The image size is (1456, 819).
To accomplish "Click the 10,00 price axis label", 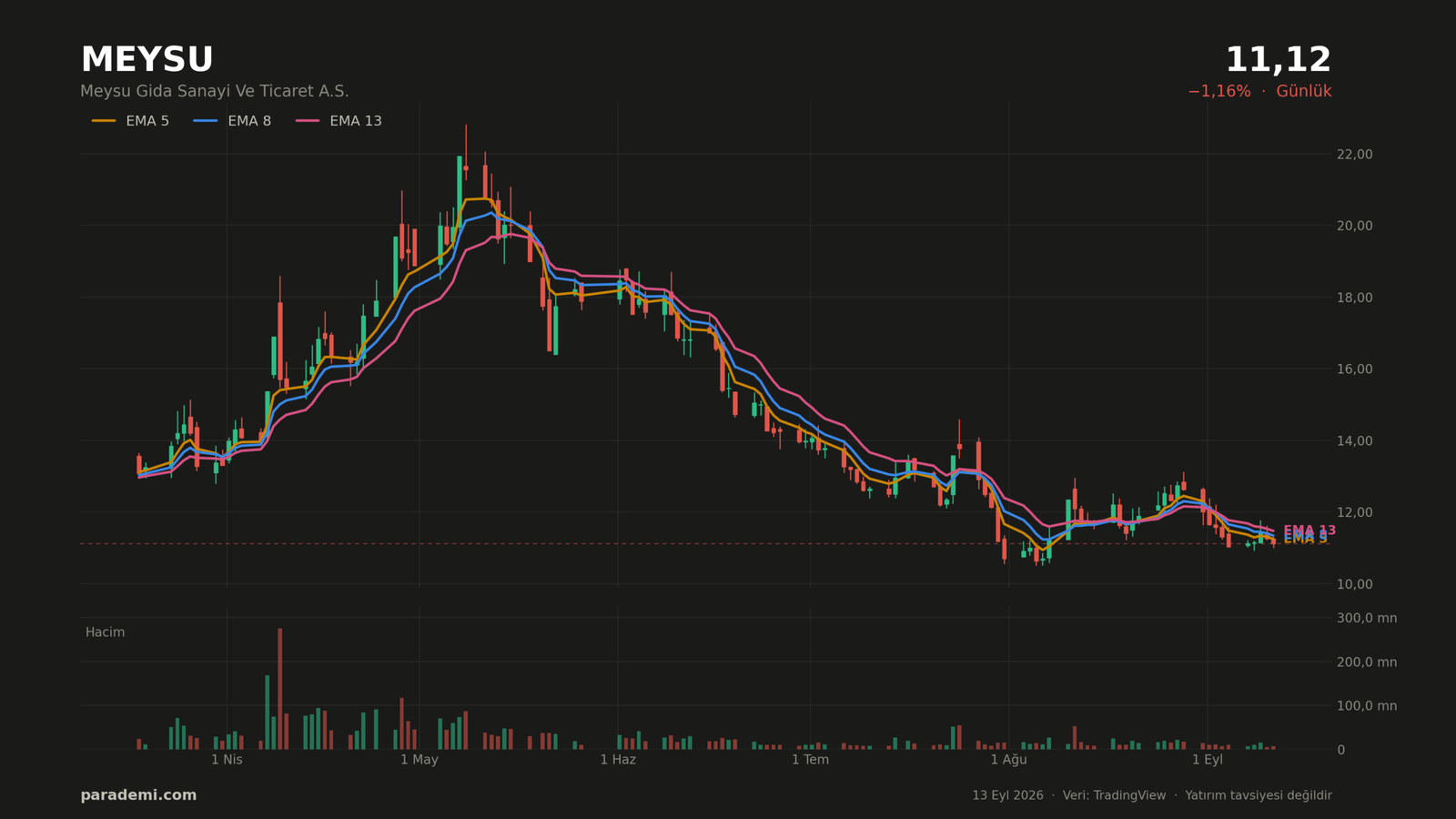I will point(1354,584).
